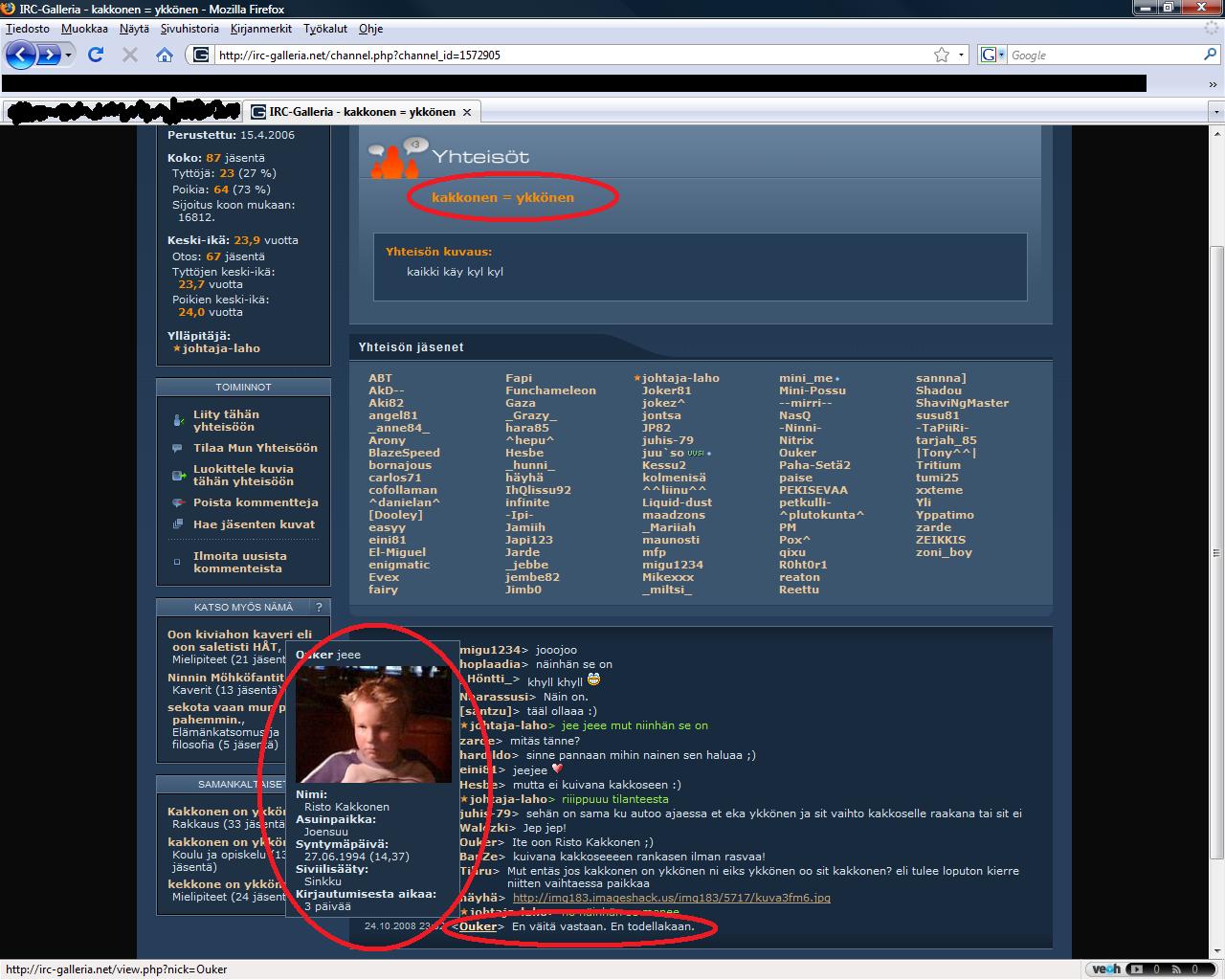Click the search magnifier icon in Google box

1210,55
